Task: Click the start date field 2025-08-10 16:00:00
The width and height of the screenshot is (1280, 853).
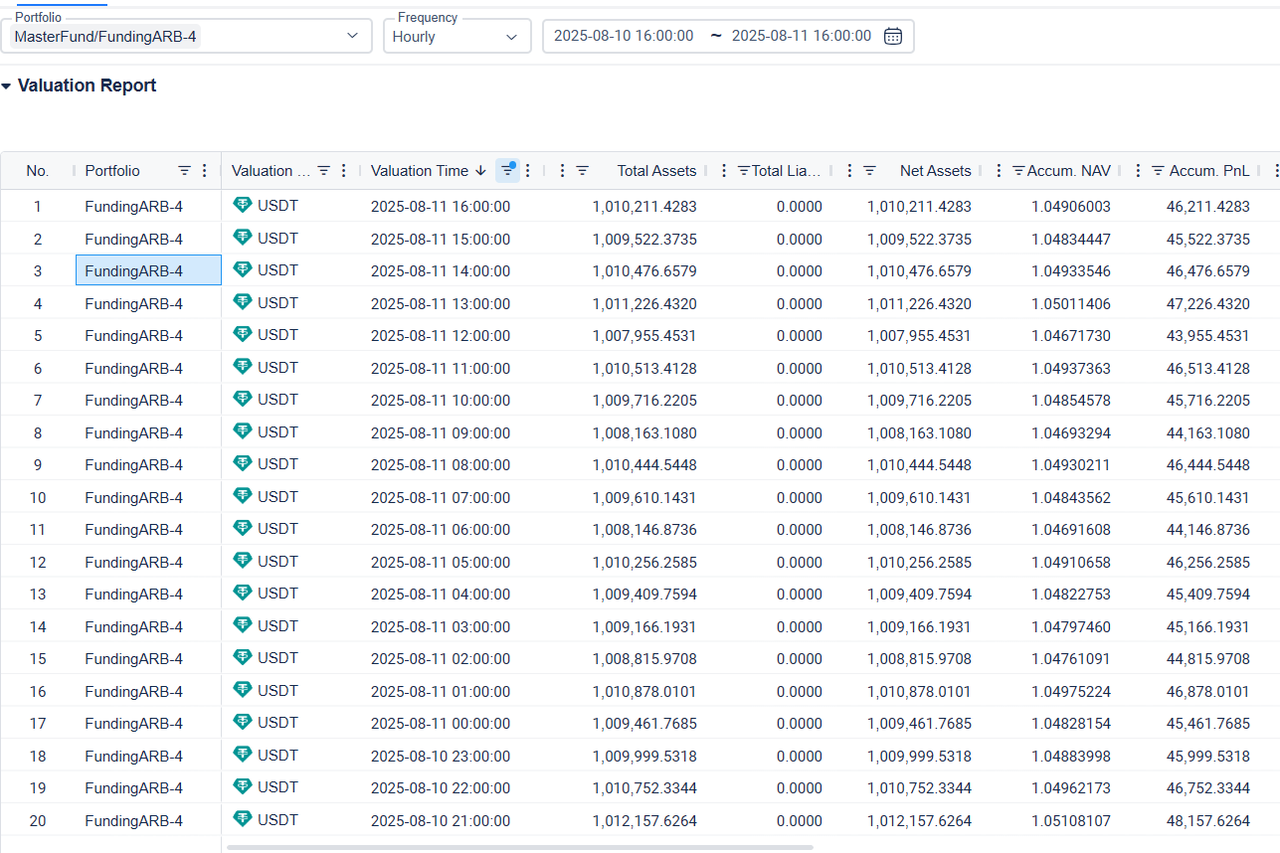Action: (623, 36)
